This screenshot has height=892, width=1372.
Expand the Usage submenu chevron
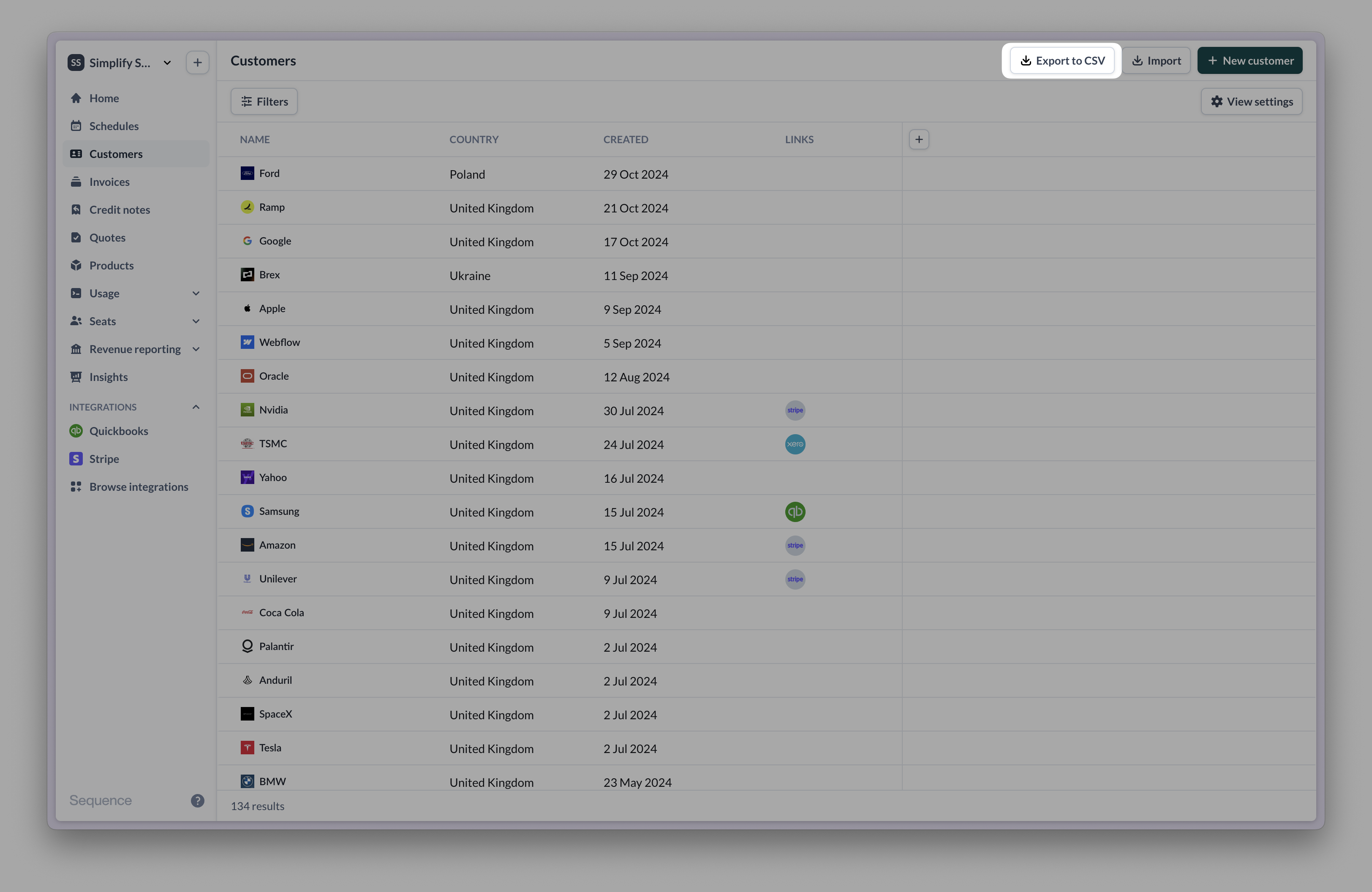point(196,293)
